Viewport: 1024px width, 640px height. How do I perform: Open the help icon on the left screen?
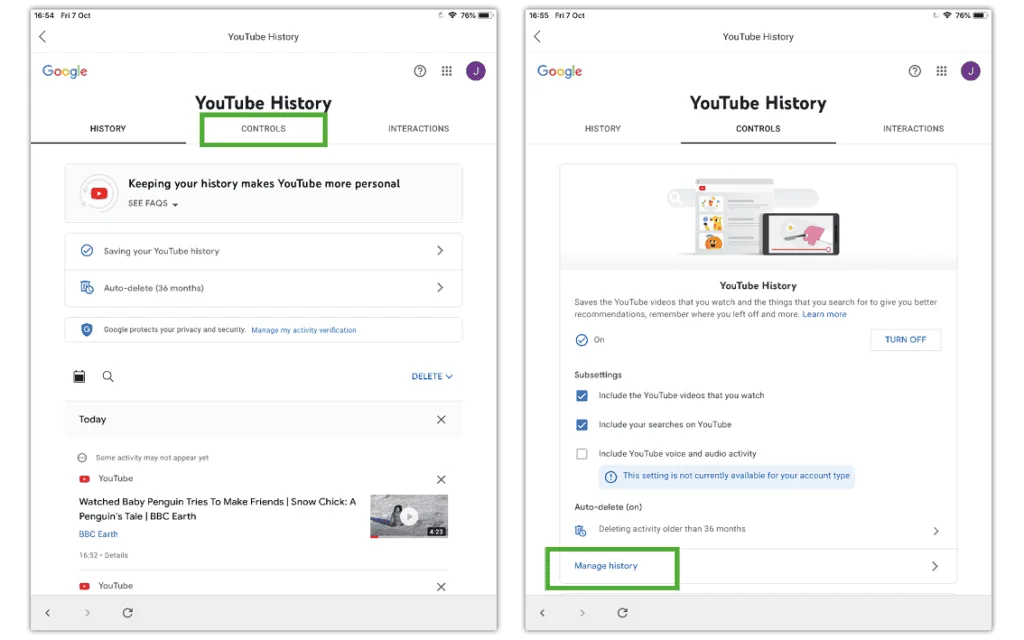420,71
